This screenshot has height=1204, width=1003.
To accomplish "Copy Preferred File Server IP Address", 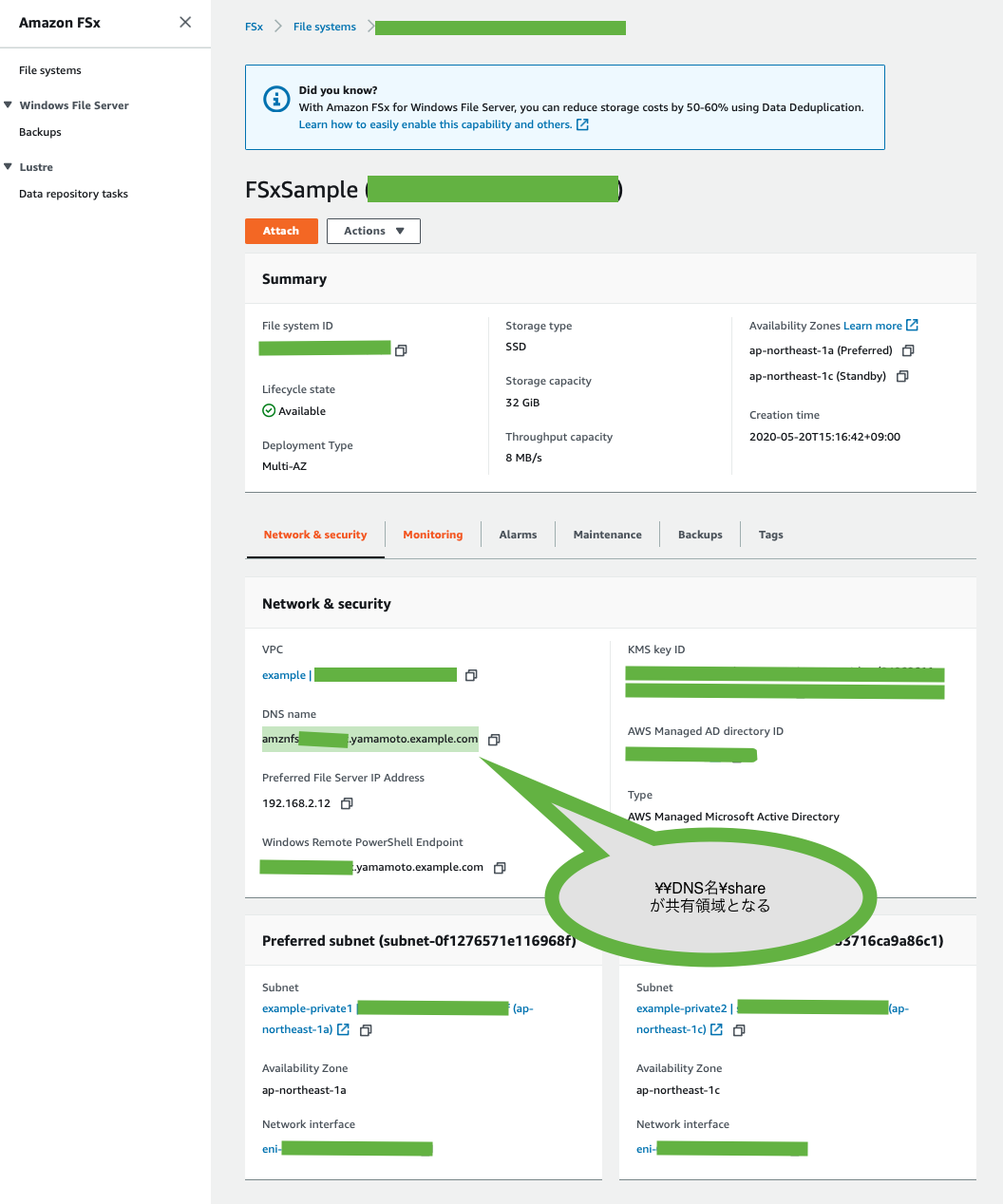I will (x=347, y=803).
